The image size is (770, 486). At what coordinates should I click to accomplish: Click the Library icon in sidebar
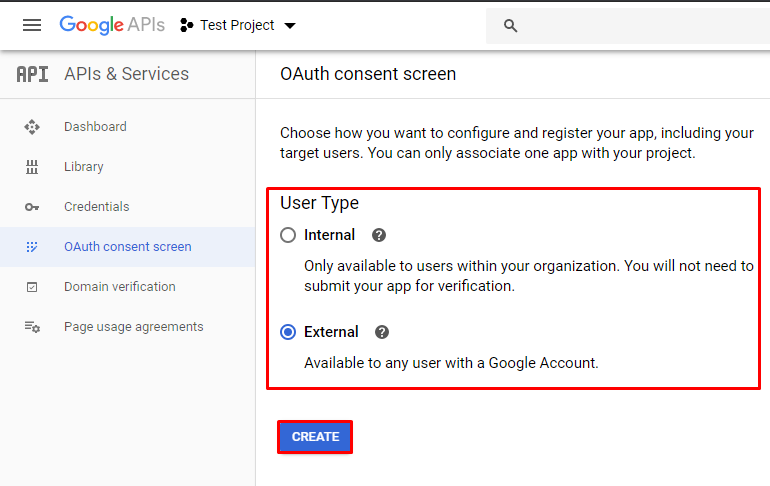click(x=32, y=167)
